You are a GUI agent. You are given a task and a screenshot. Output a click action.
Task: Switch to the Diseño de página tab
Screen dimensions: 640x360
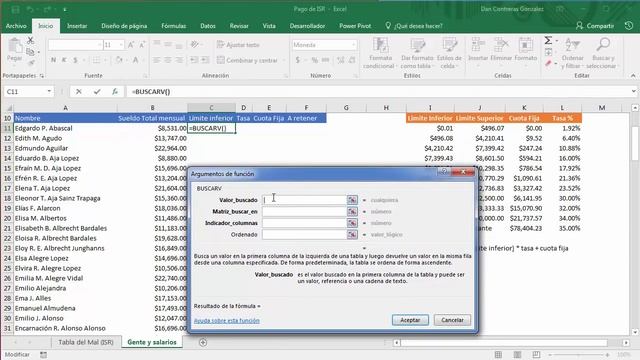coord(124,26)
